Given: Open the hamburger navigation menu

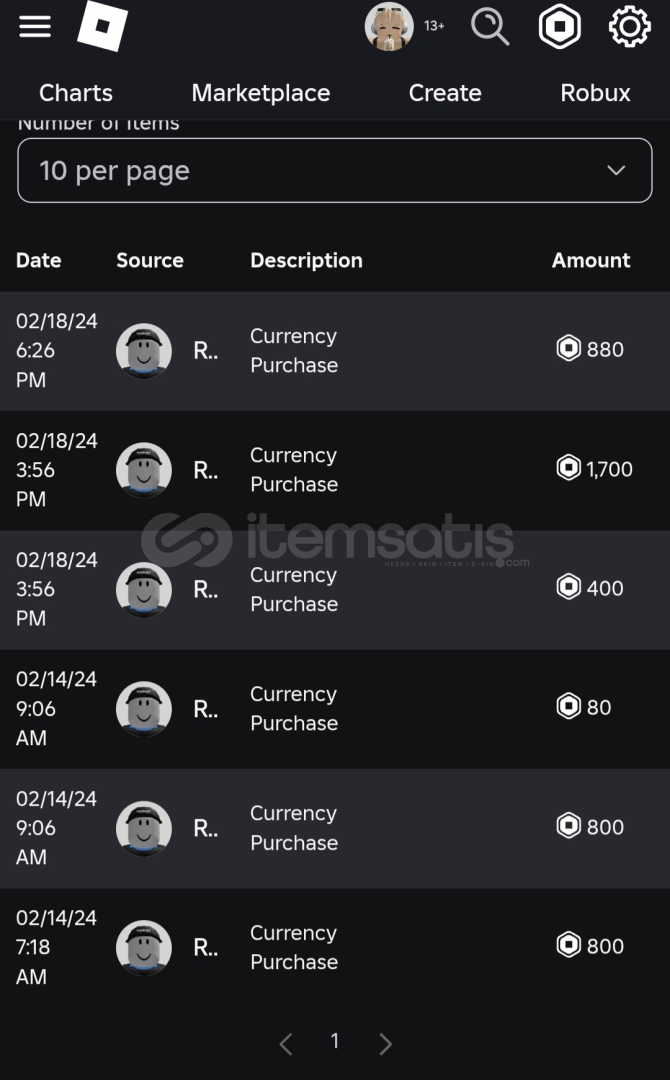Looking at the screenshot, I should point(35,26).
